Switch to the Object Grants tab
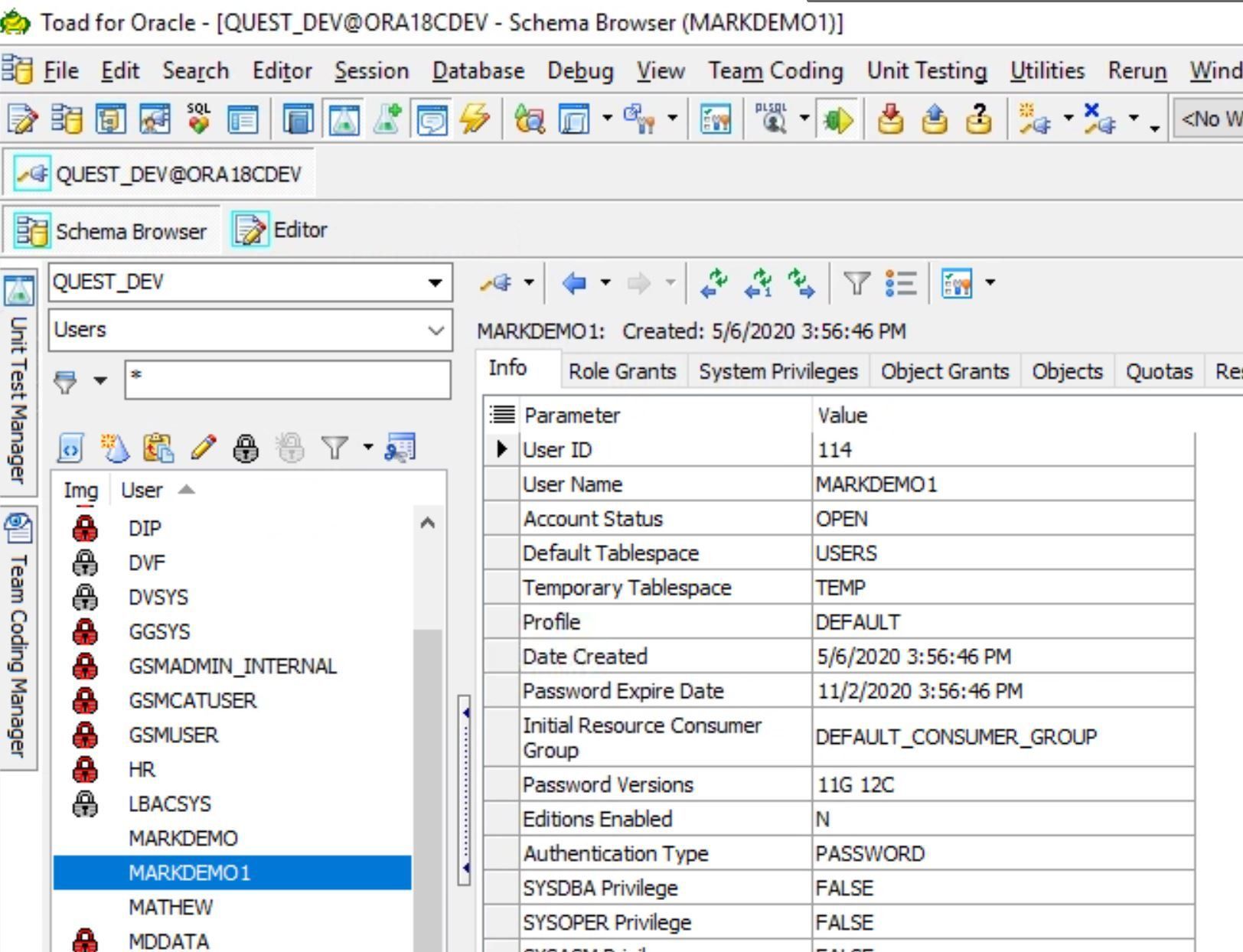The image size is (1243, 952). coord(944,371)
